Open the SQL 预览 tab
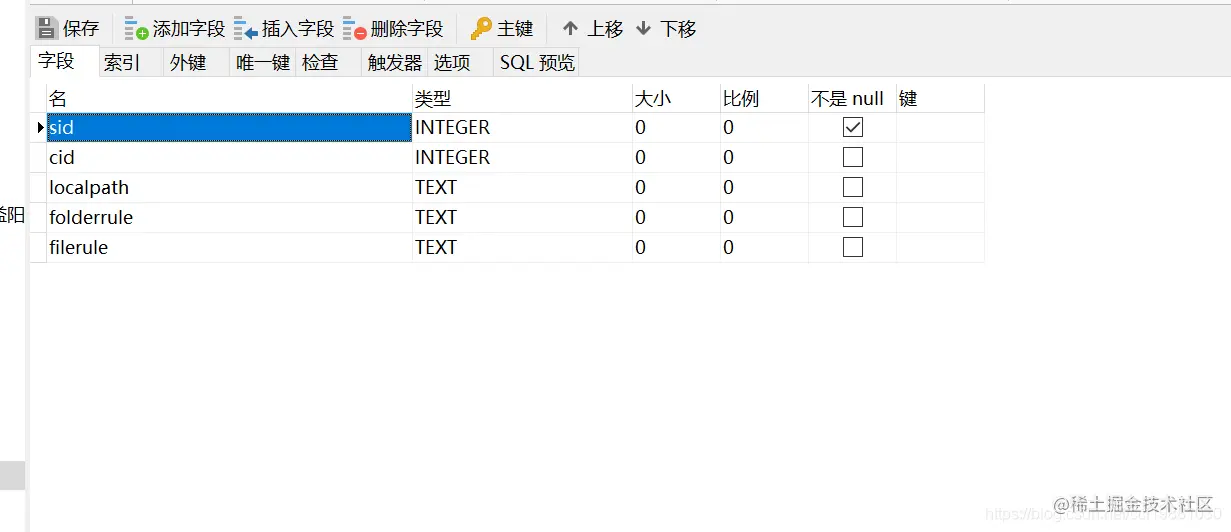This screenshot has width=1231, height=532. (x=538, y=62)
